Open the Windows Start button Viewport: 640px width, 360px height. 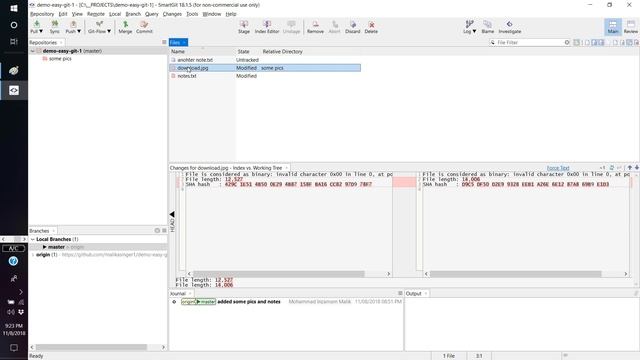[x=13, y=8]
